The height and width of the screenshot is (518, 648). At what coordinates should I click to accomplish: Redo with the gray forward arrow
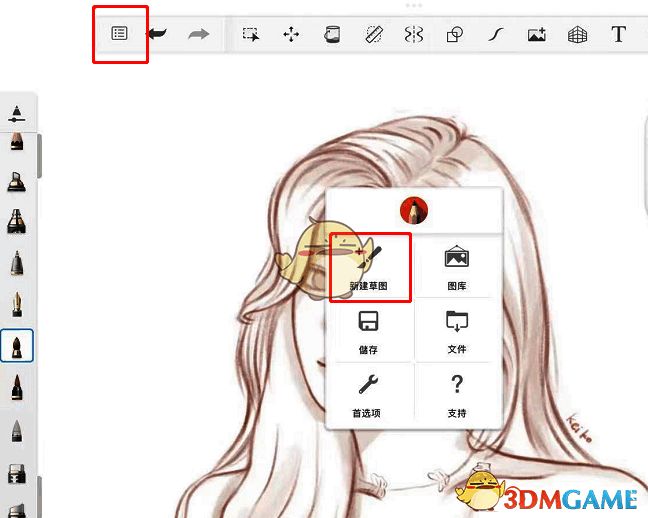(x=198, y=34)
